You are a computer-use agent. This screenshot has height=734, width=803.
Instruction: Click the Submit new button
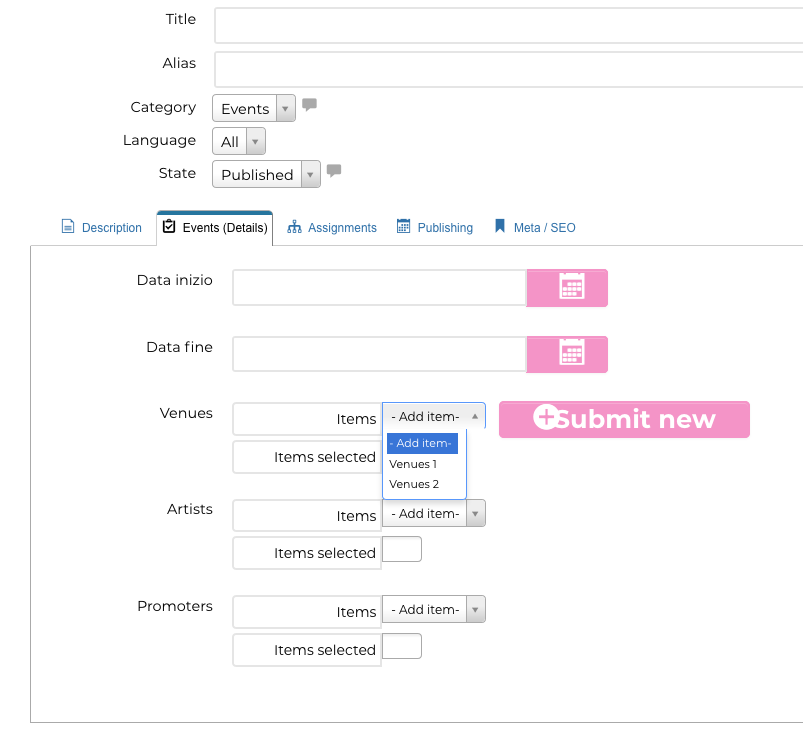click(x=624, y=420)
